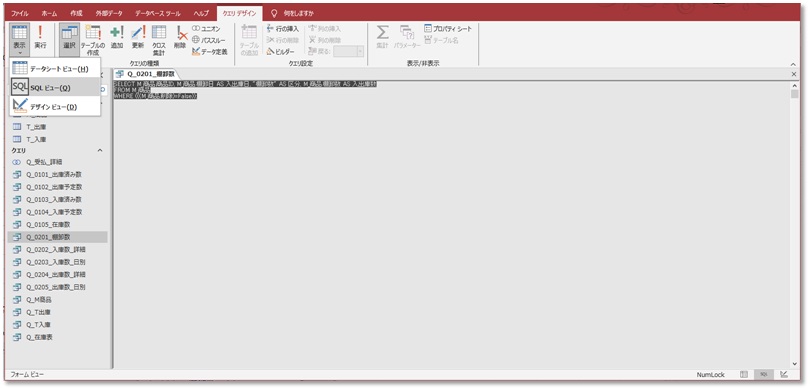Select query Q_0201_棚卸数 in navigation
The height and width of the screenshot is (390, 810).
tap(58, 237)
